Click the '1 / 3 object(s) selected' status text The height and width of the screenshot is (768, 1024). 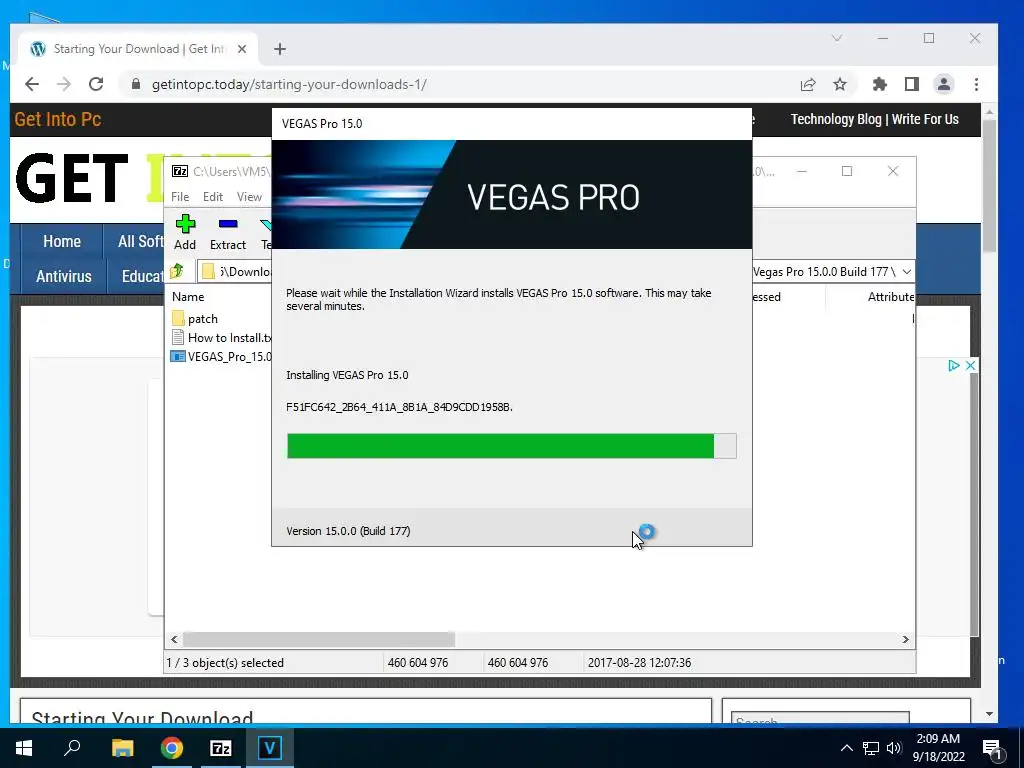point(225,662)
